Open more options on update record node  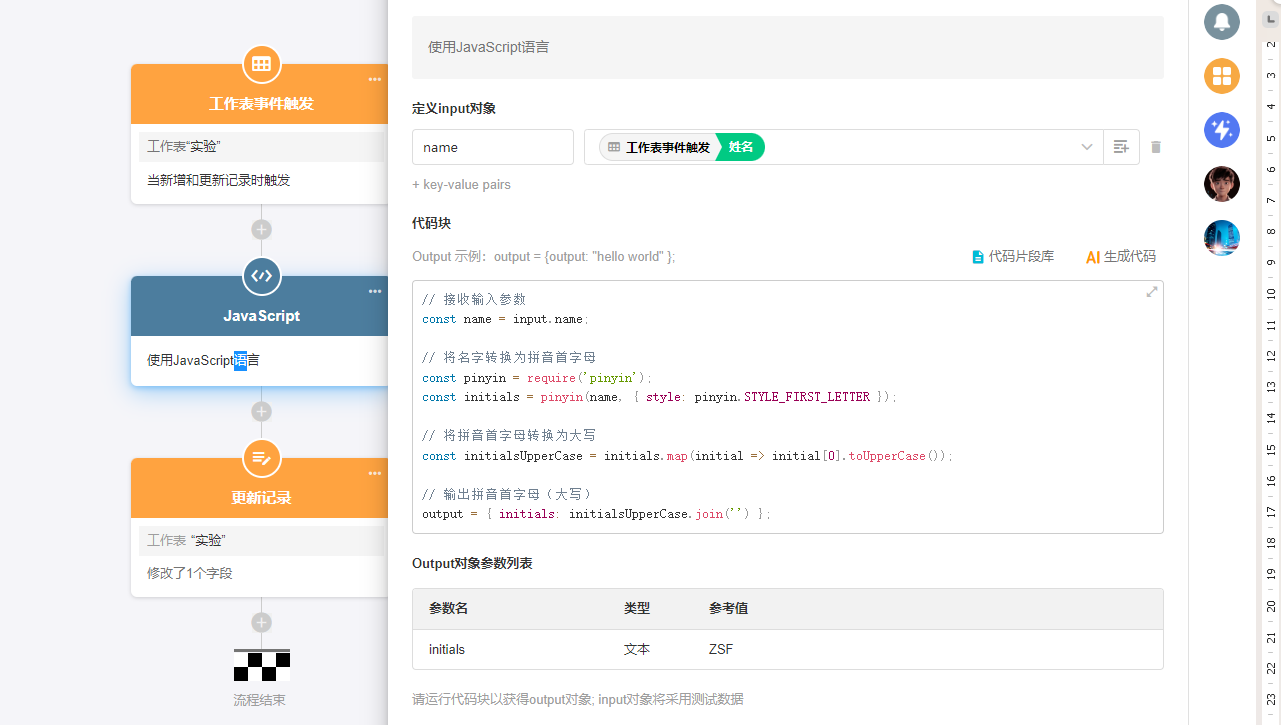(x=375, y=474)
